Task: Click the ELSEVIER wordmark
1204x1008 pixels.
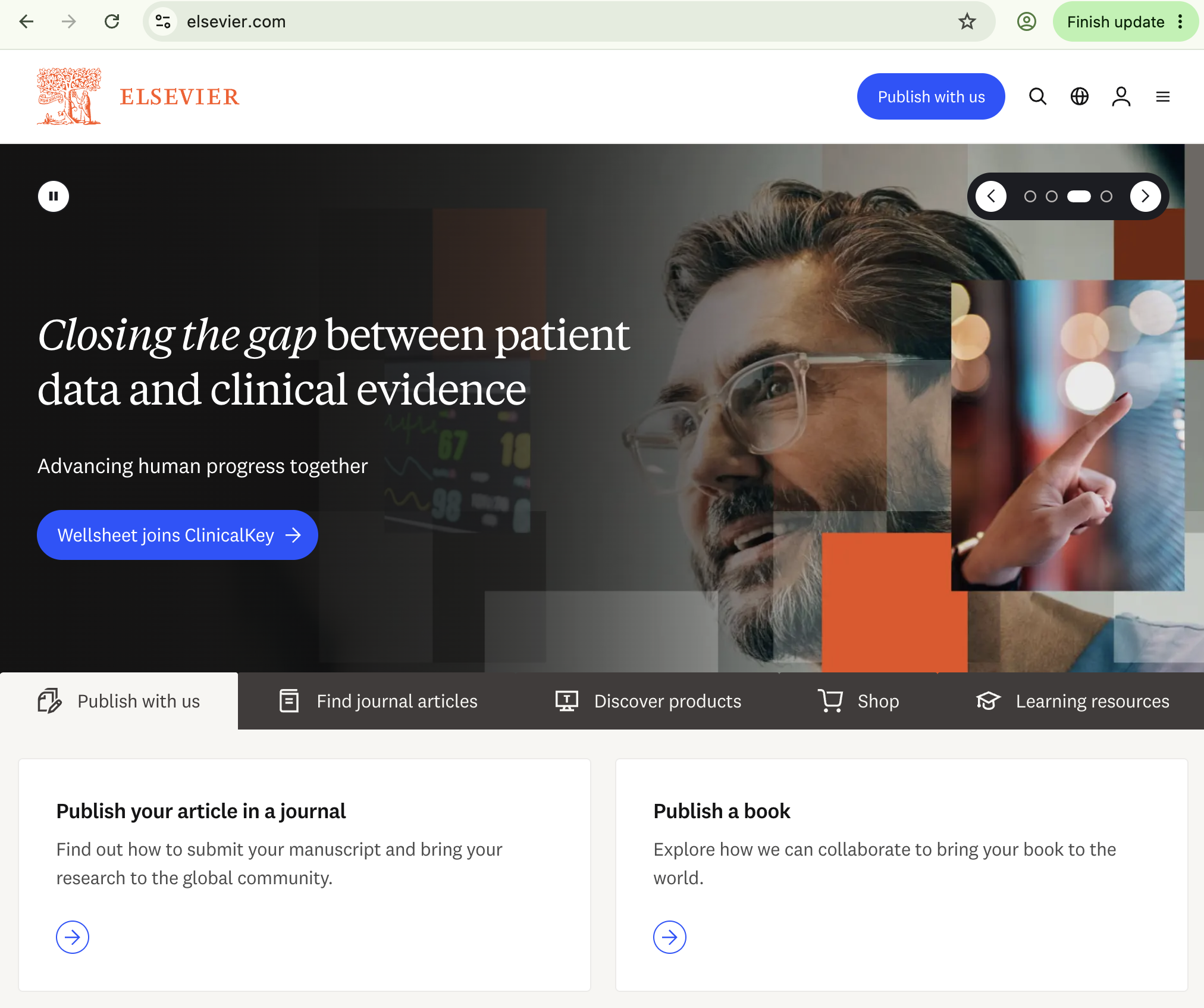Action: tap(180, 97)
